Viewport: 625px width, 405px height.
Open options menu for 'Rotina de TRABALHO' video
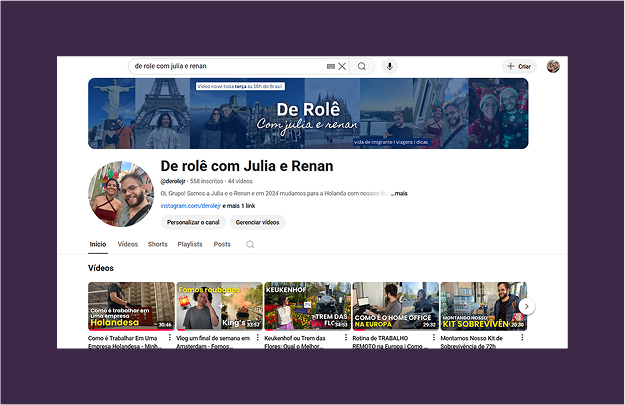tap(434, 338)
